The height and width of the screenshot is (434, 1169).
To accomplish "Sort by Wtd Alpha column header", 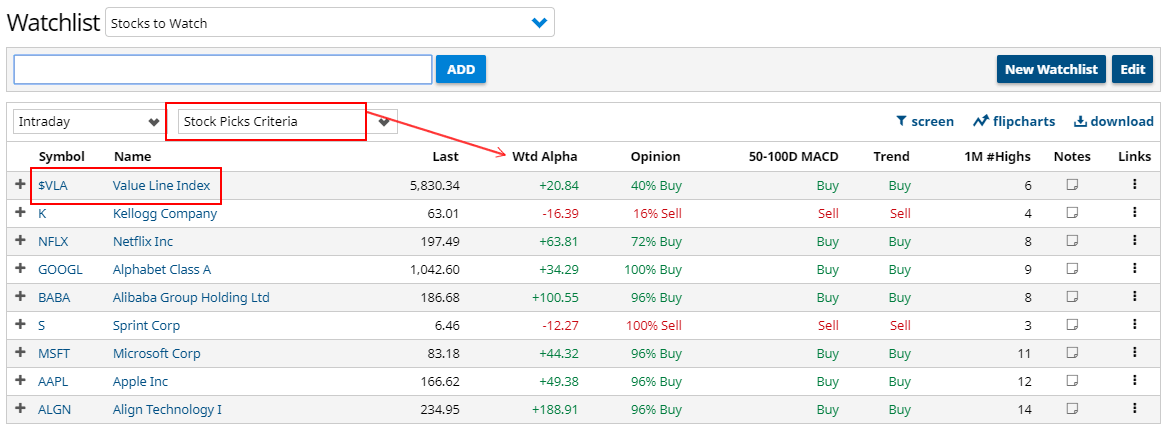I will point(544,156).
